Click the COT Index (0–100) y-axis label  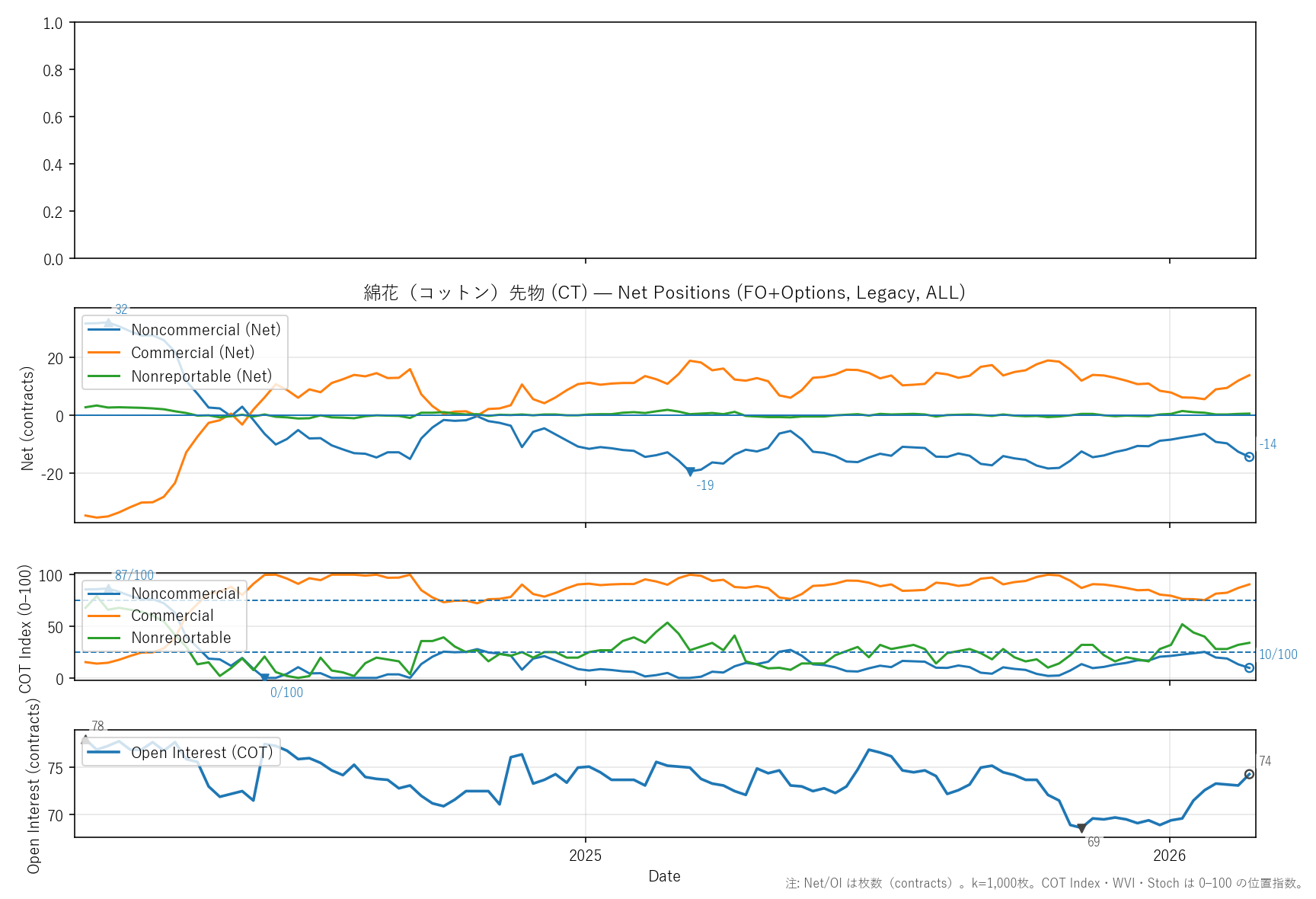(26, 628)
